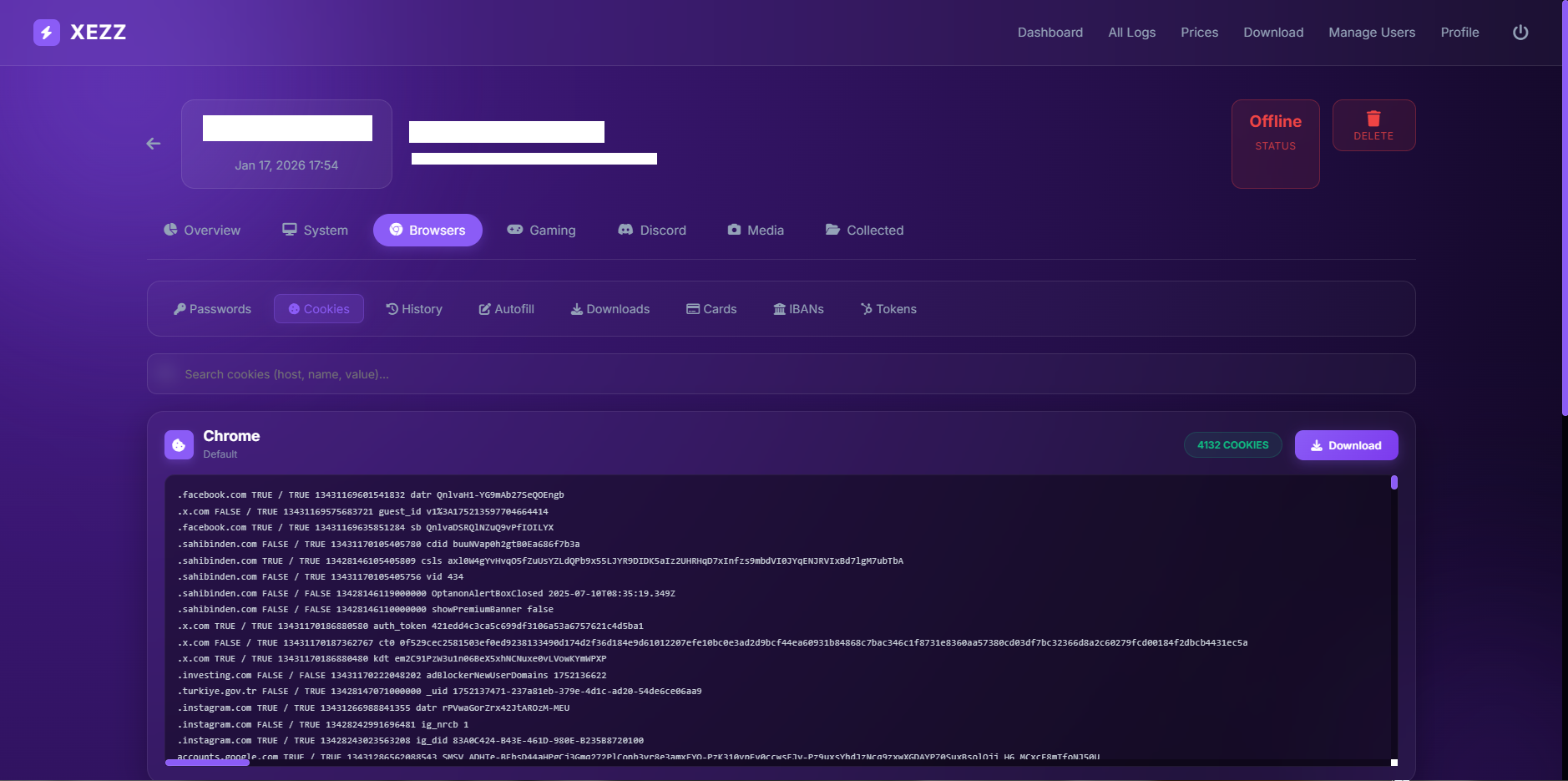Switch to the Gaming tab
Screen dimensions: 1568x781
tap(541, 231)
